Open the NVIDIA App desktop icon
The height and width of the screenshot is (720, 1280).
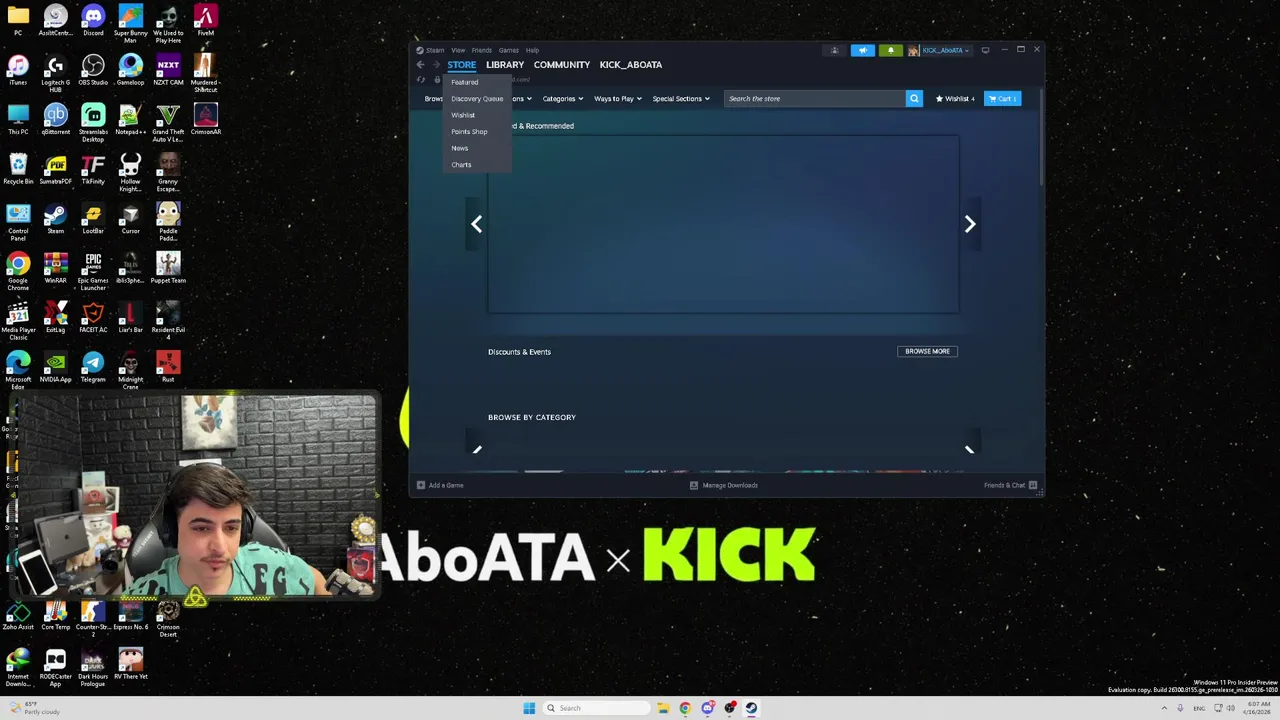click(55, 366)
